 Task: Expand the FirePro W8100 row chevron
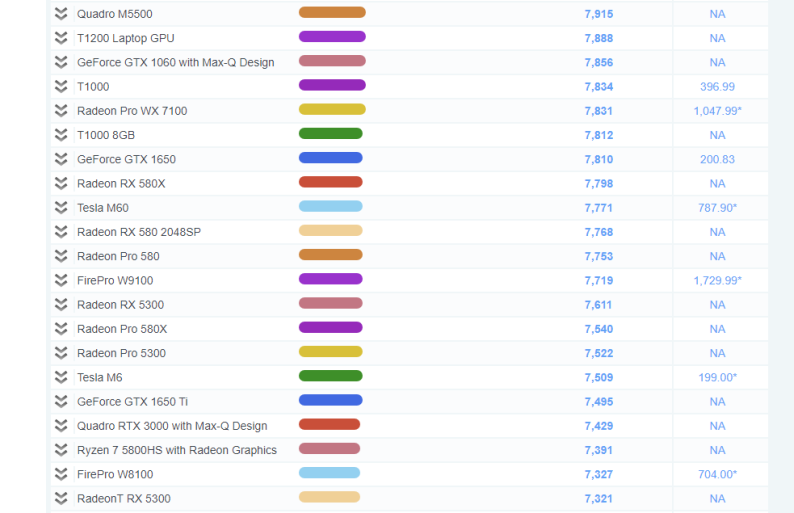(x=61, y=475)
